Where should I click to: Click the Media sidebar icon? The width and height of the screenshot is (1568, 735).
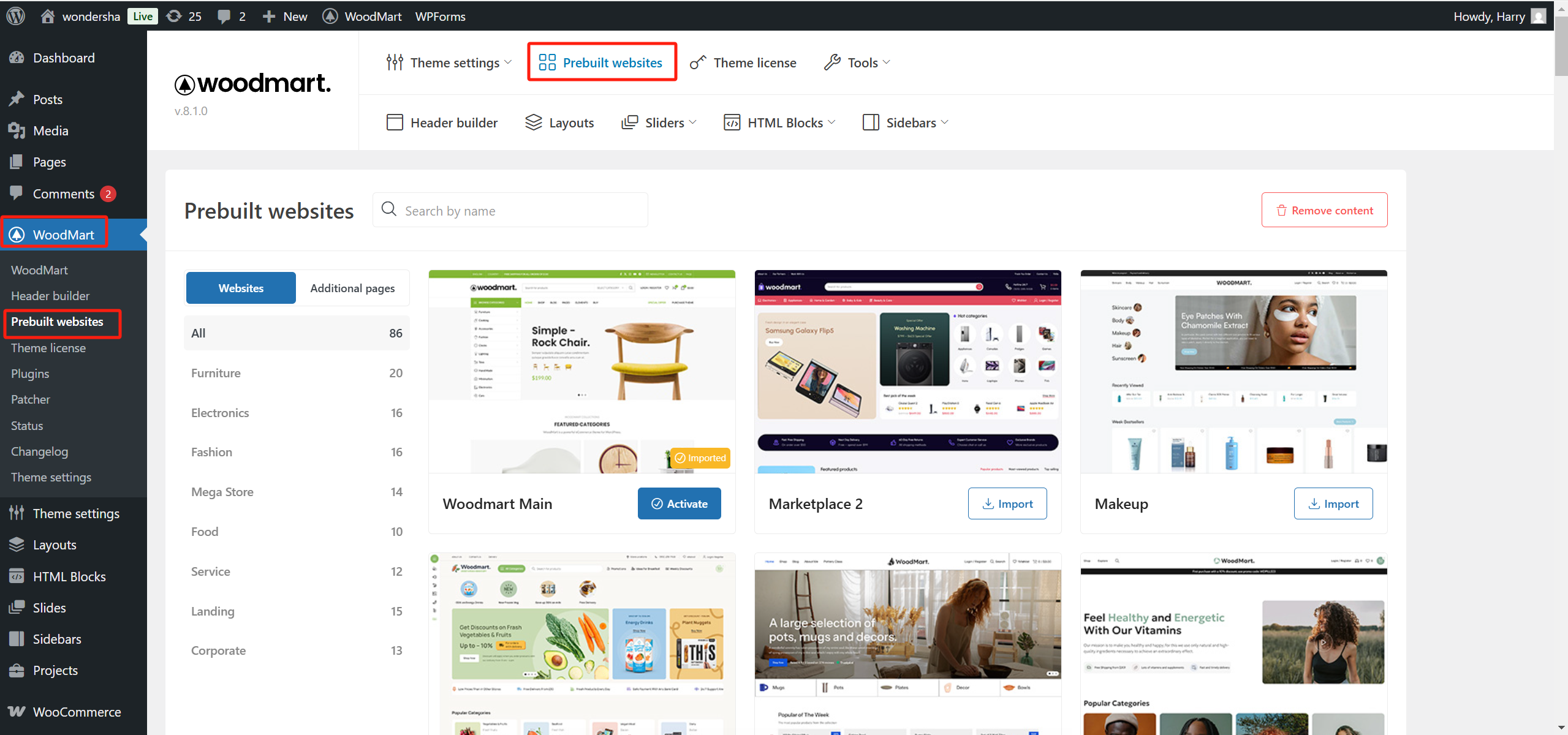17,130
